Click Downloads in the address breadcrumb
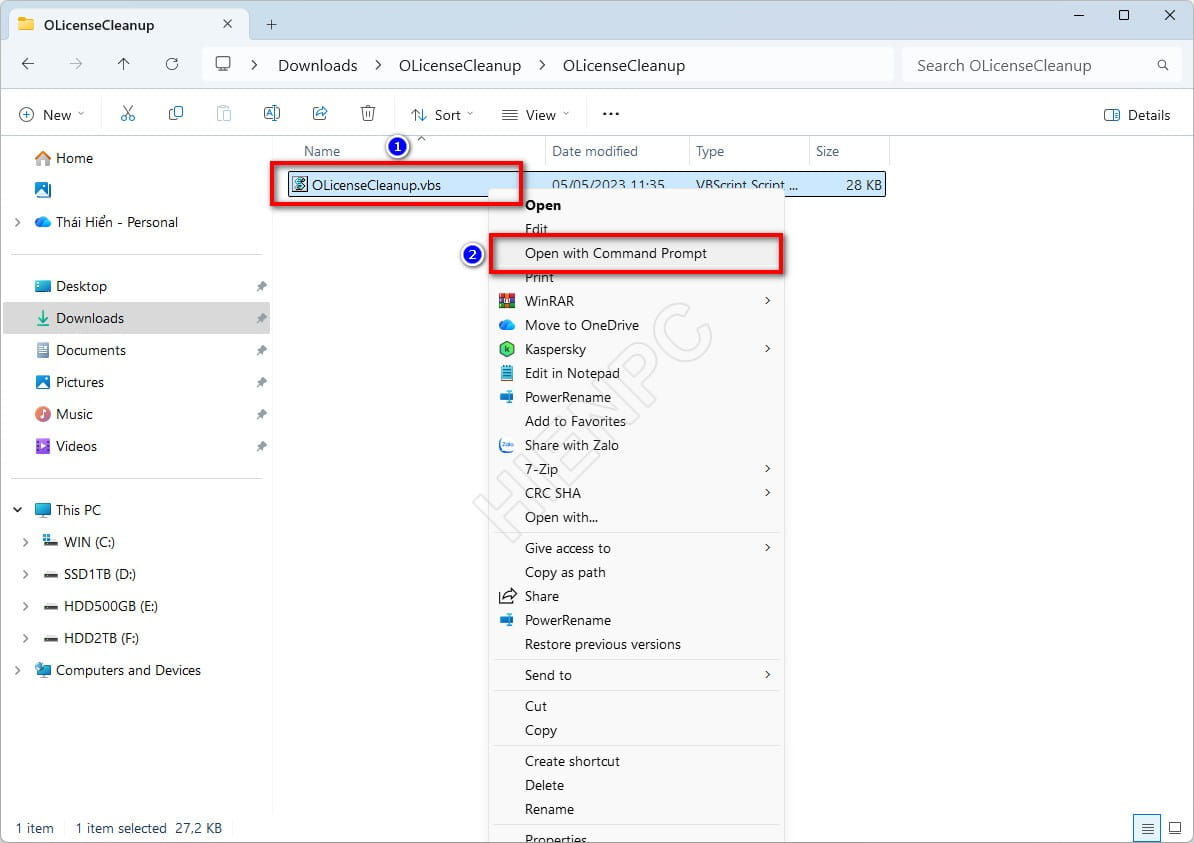 (x=318, y=65)
